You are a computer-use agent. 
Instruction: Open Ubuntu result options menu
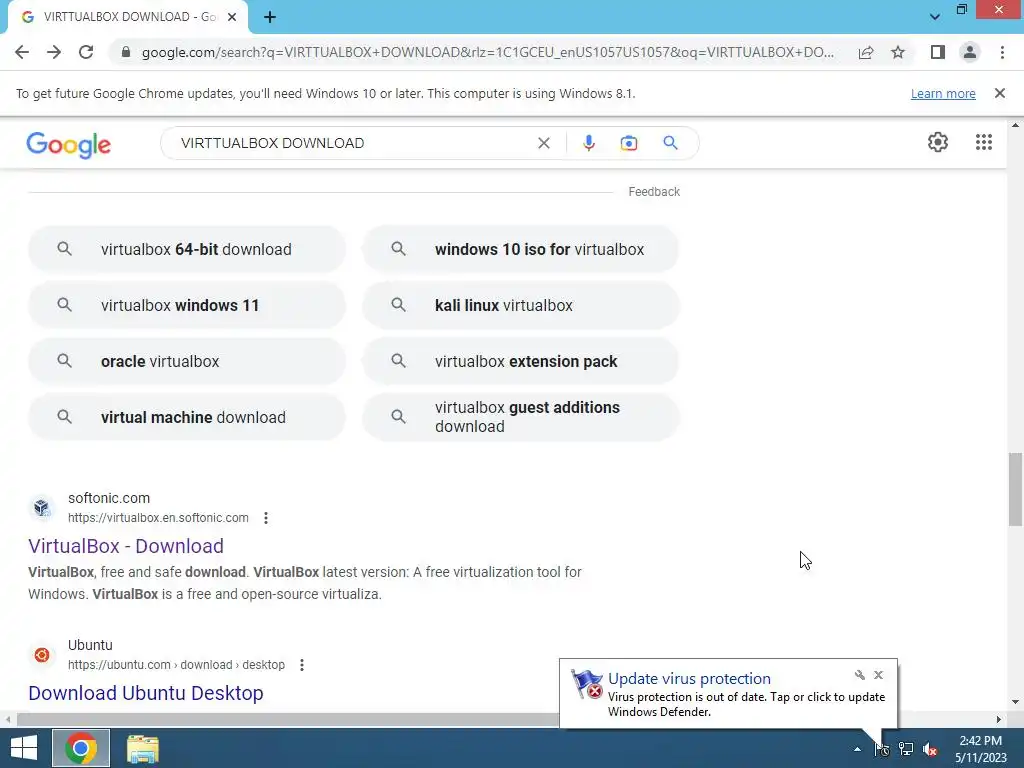click(302, 665)
